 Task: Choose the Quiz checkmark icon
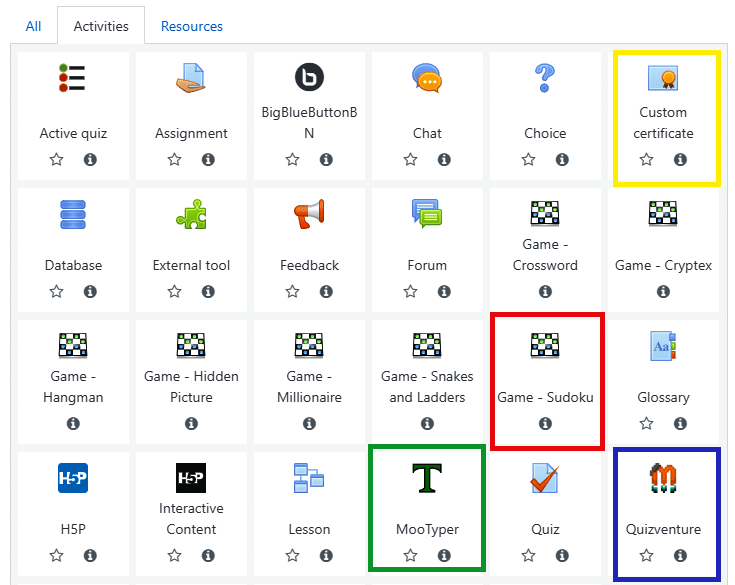click(545, 478)
